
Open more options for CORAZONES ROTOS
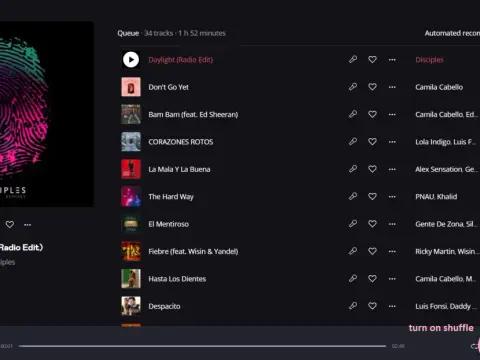pyautogui.click(x=392, y=142)
